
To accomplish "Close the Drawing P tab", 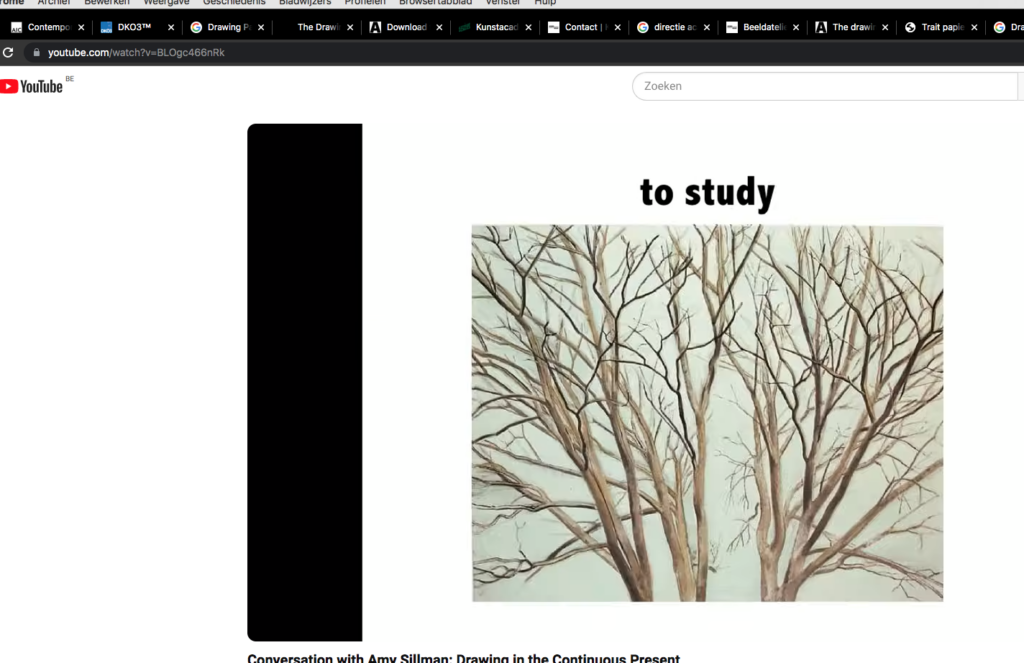I will pos(261,27).
